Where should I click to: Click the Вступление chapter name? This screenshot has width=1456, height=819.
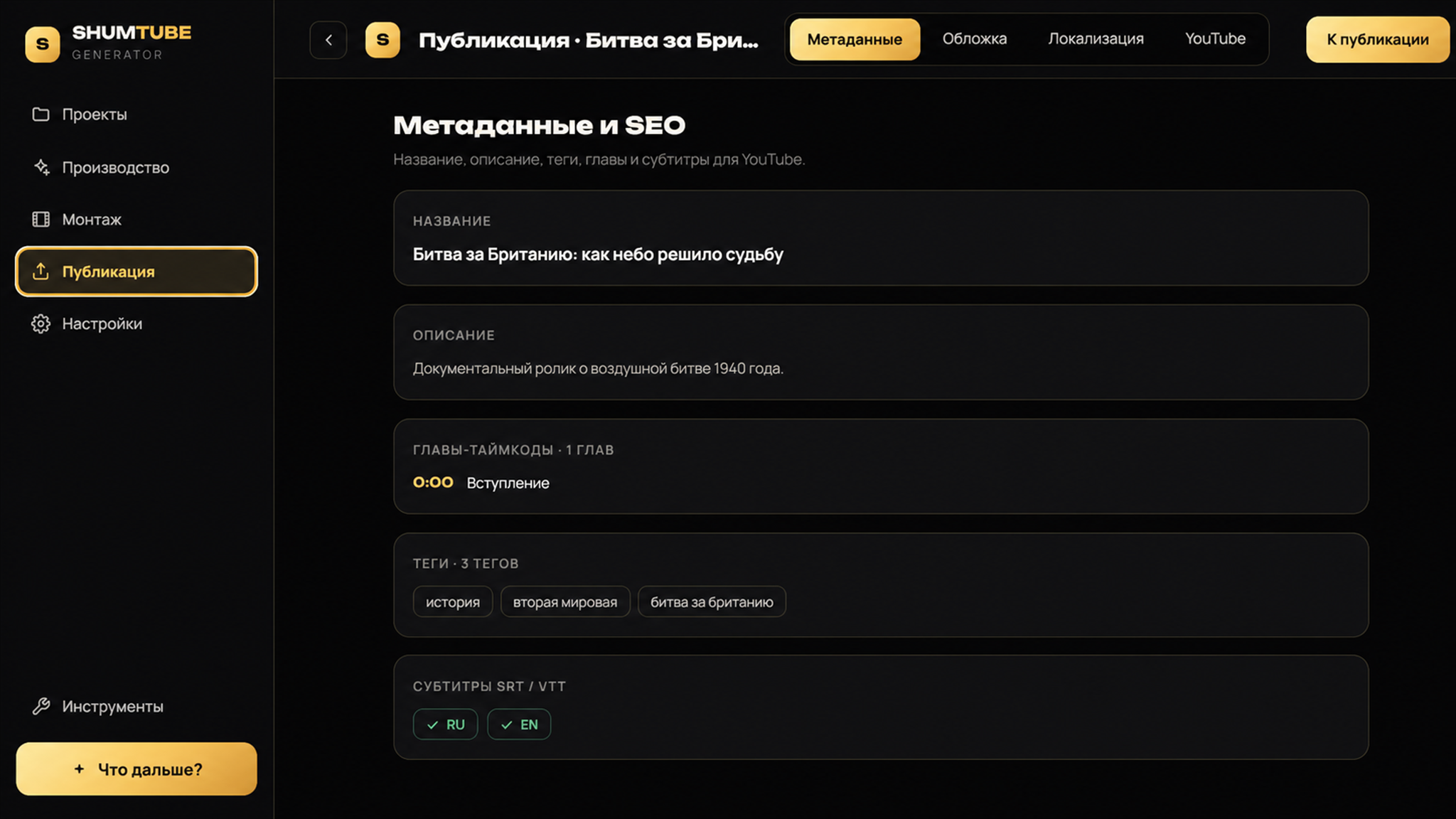(508, 483)
